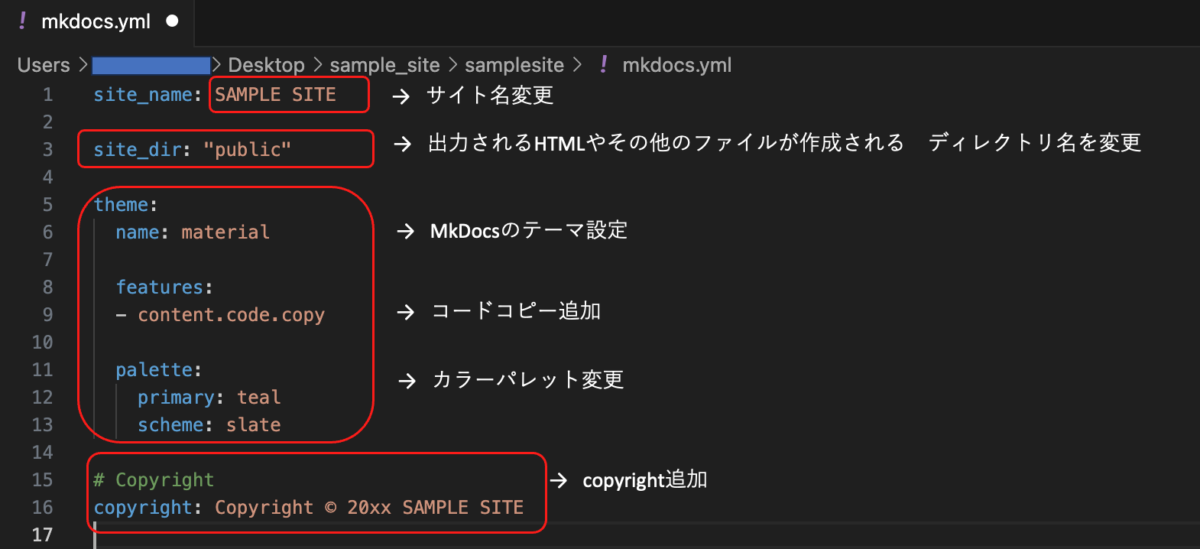This screenshot has width=1200, height=549.
Task: Click the theme key on line 5
Action: pyautogui.click(x=121, y=205)
